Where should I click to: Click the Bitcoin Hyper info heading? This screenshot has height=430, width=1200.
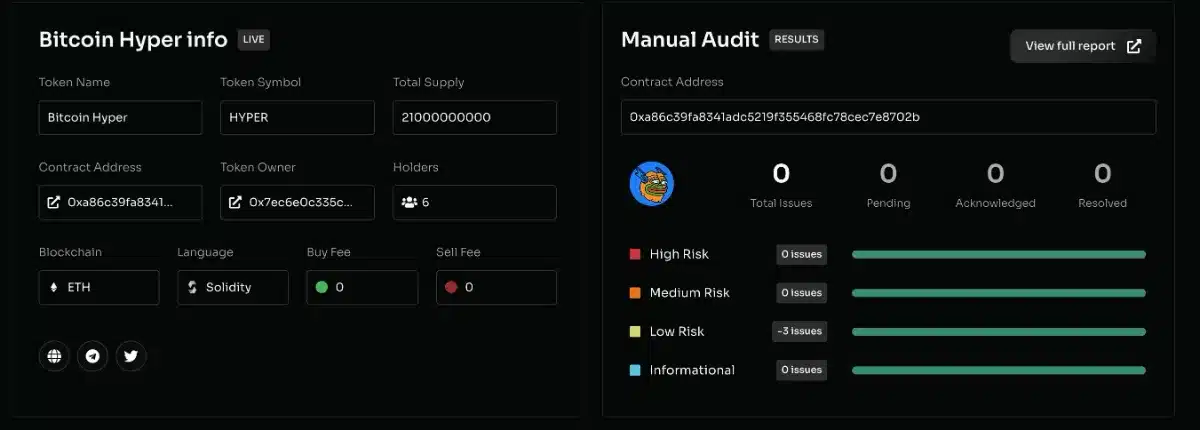click(x=134, y=40)
